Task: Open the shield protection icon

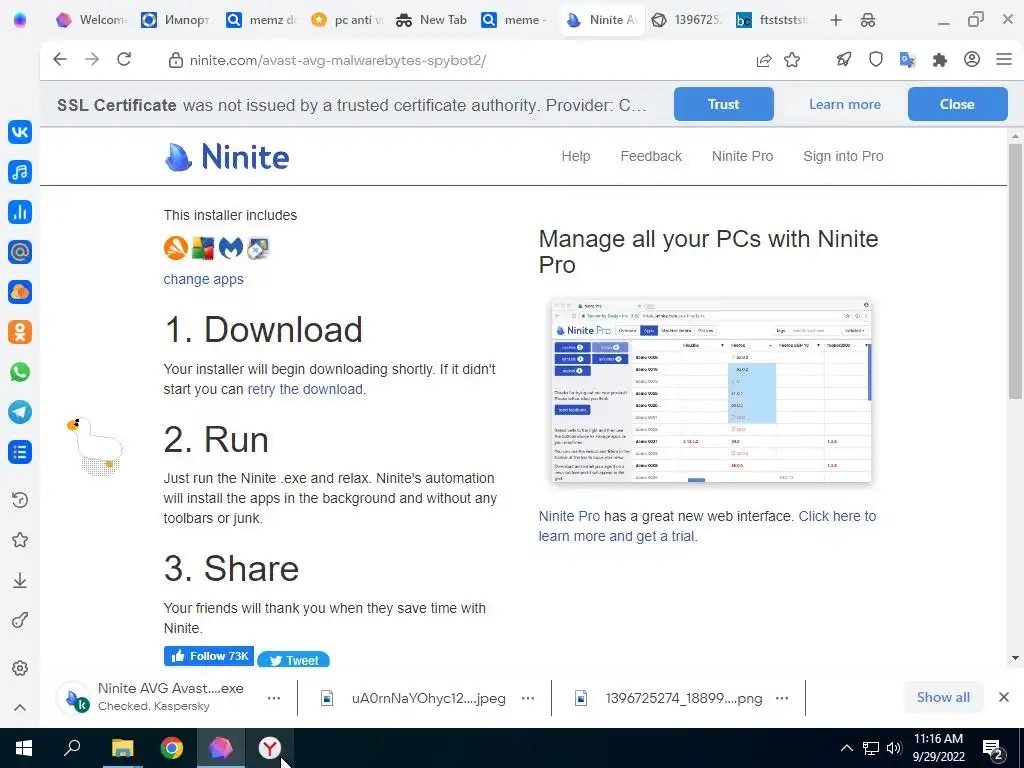Action: 876,60
